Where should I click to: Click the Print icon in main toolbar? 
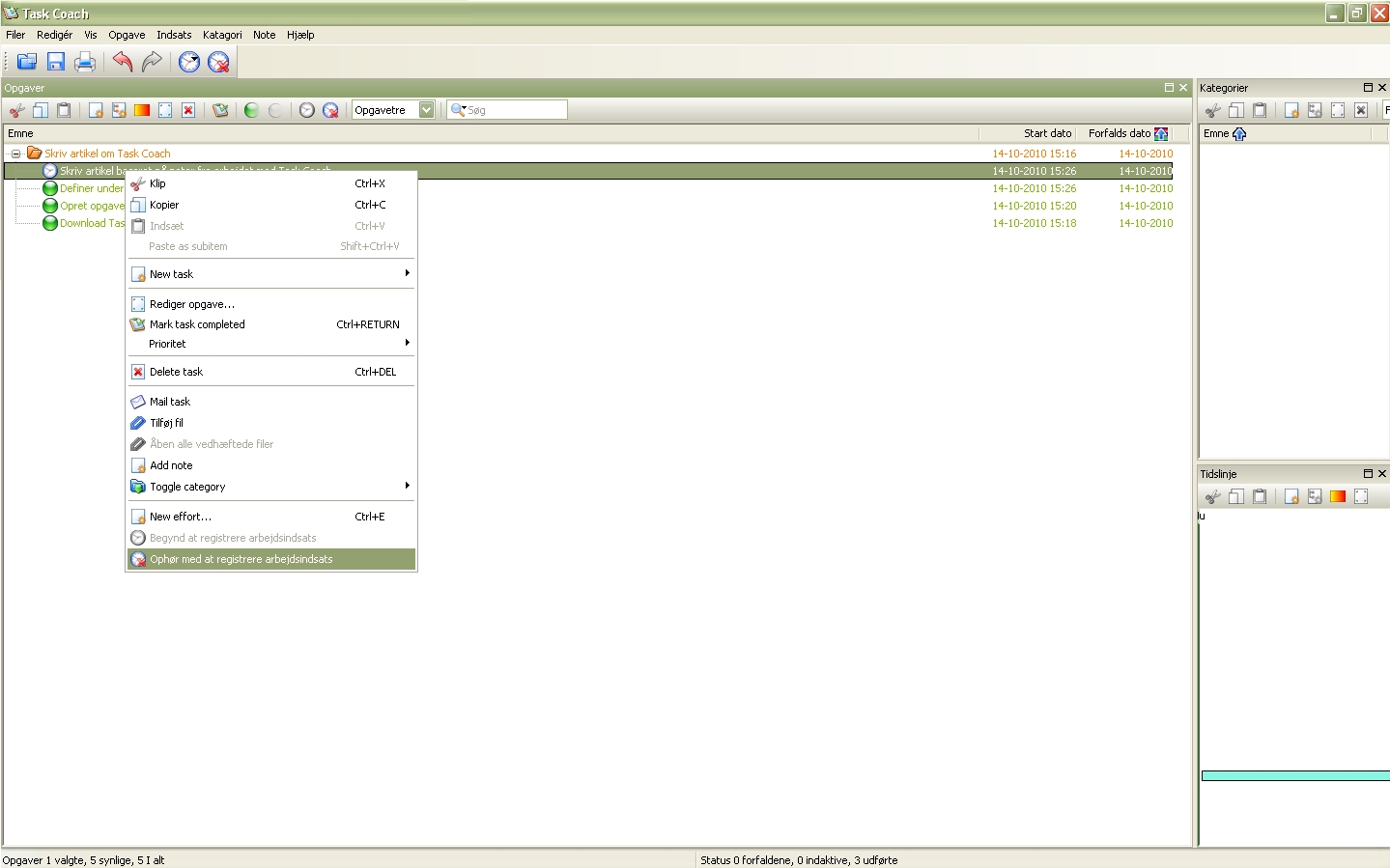pyautogui.click(x=85, y=62)
